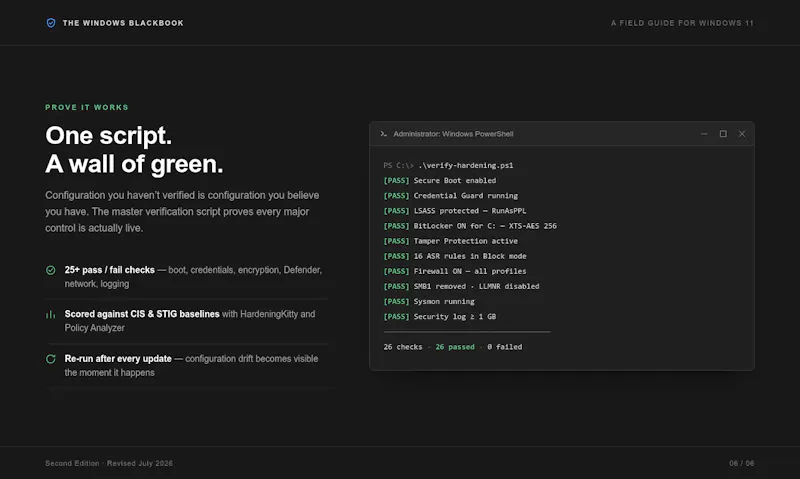The width and height of the screenshot is (800, 479).
Task: Minimize the PowerShell terminal window
Action: click(x=704, y=134)
